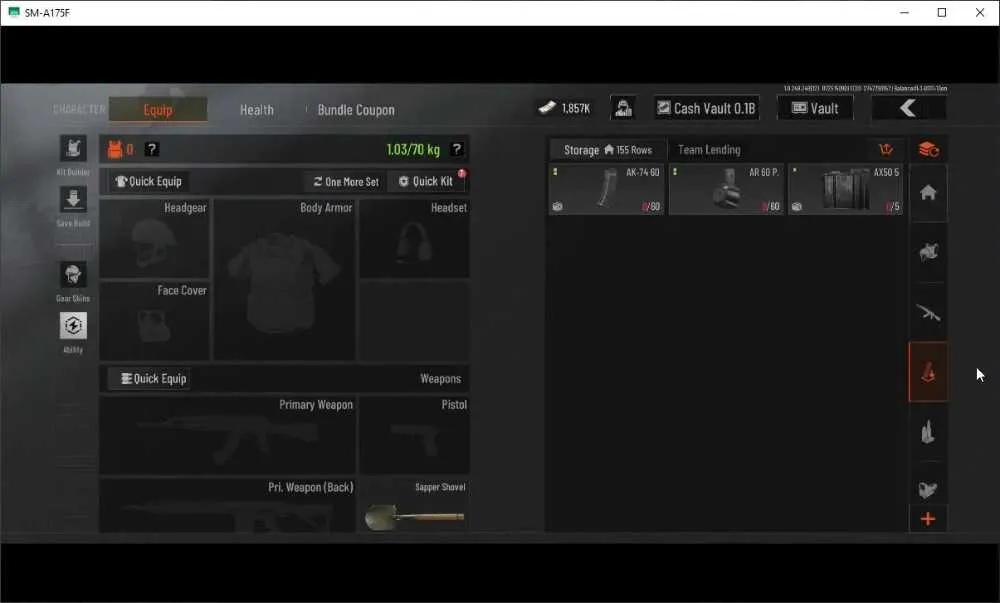The image size is (1000, 603).
Task: Switch to the Equip tab
Action: [158, 110]
